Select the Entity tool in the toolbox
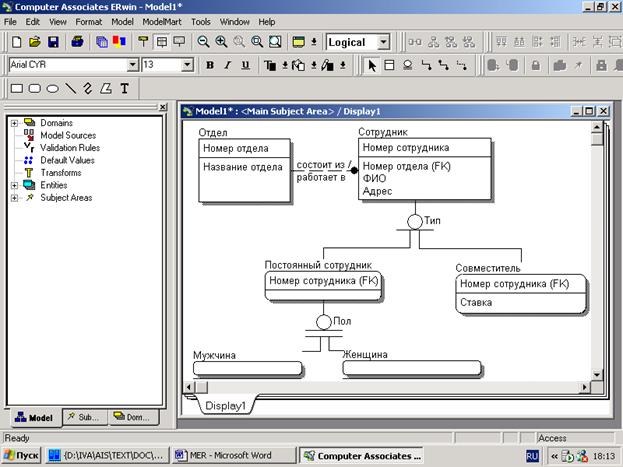Viewport: 623px width, 467px height. point(390,65)
